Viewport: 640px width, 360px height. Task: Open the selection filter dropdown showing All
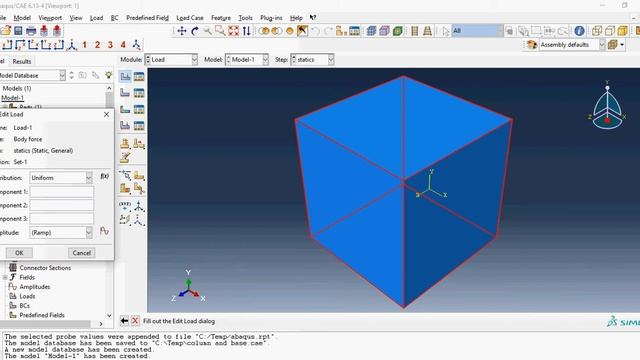coord(478,31)
